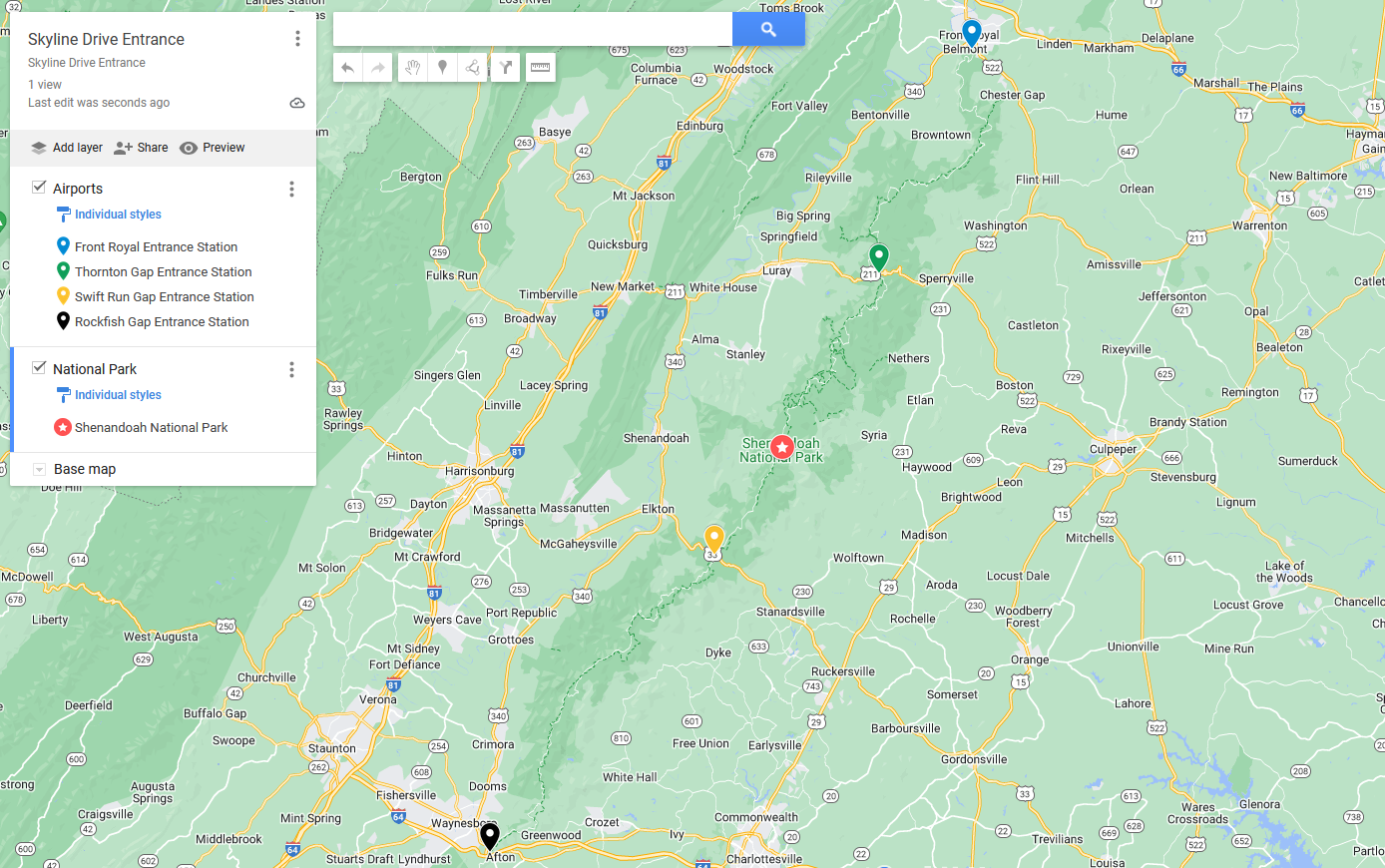This screenshot has height=868, width=1385.
Task: Select Thornton Gap Entrance Station list item
Action: tap(163, 271)
